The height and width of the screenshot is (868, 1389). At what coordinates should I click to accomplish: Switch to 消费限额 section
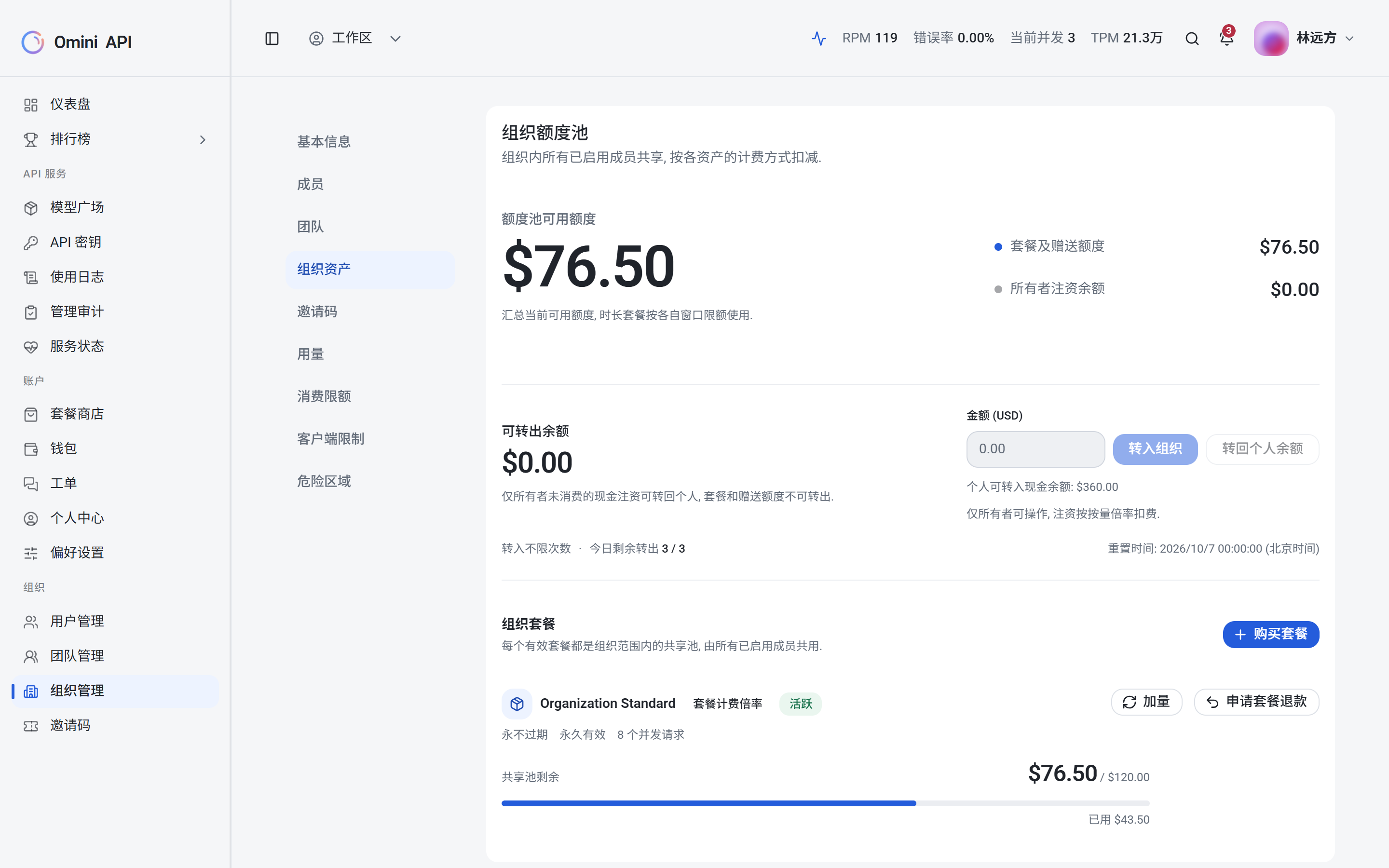click(370, 396)
